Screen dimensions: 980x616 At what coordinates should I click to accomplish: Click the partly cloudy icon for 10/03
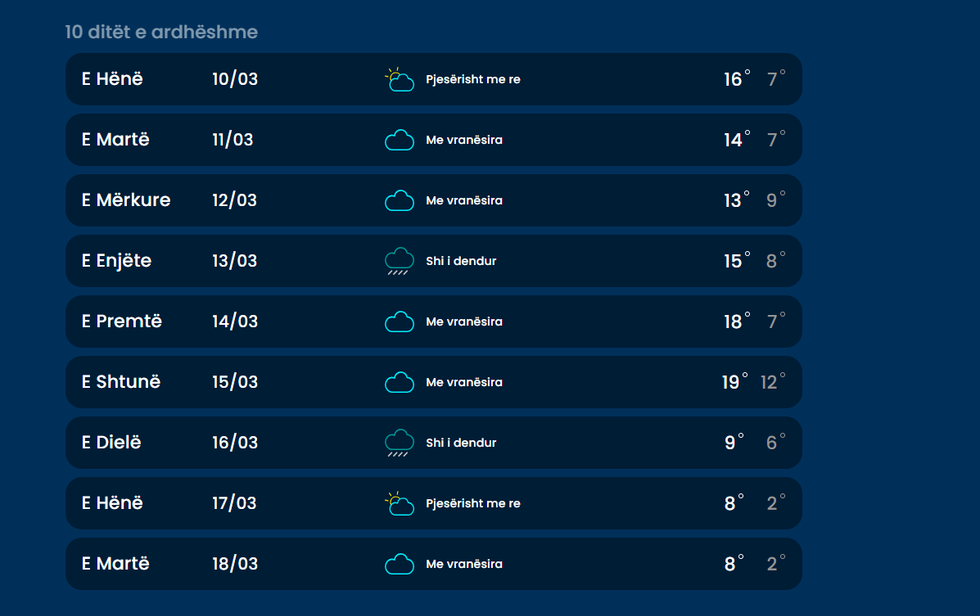(399, 80)
